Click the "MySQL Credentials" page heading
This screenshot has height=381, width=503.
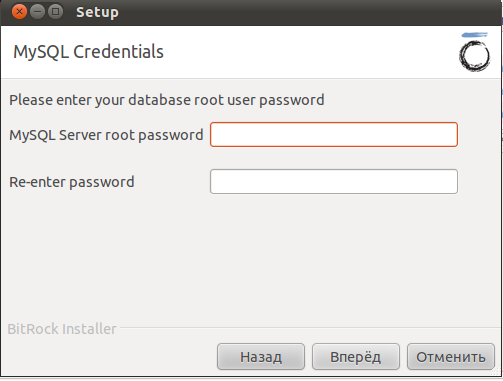88,52
